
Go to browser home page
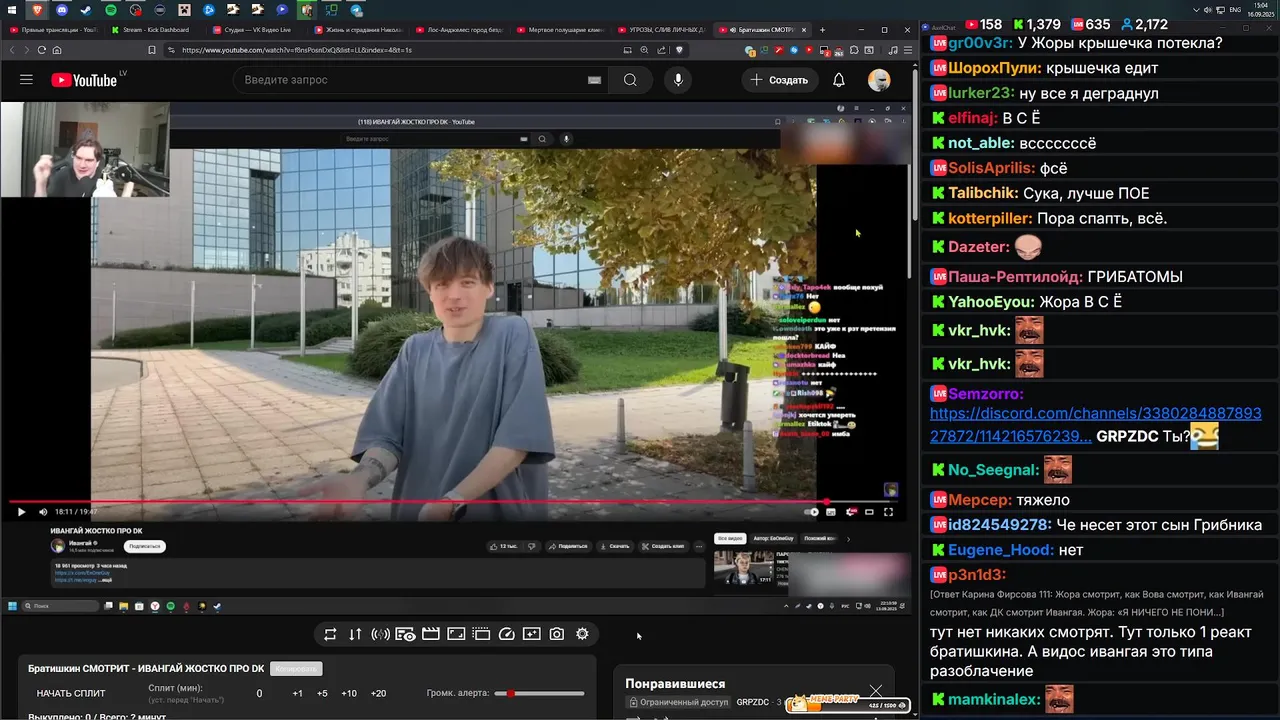coord(57,50)
